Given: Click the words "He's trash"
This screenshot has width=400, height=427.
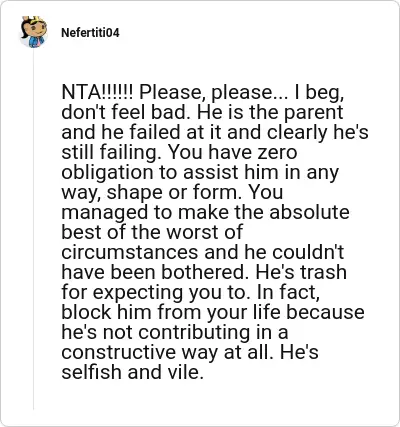Looking at the screenshot, I should pyautogui.click(x=301, y=272).
